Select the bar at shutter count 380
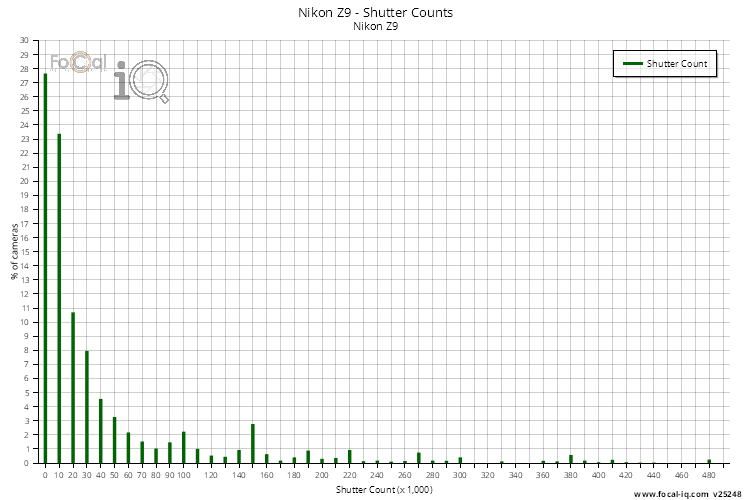The width and height of the screenshot is (750, 500). coord(571,459)
